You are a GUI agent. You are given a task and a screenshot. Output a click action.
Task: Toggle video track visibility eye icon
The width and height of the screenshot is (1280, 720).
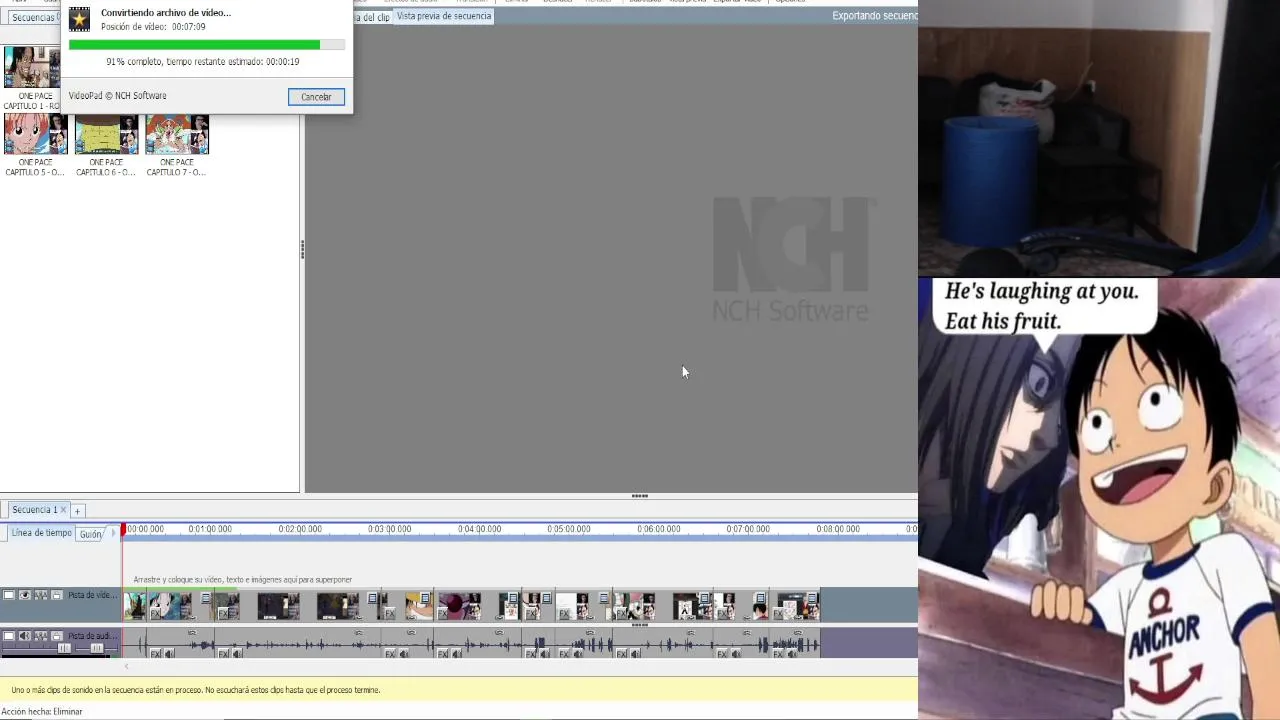click(x=25, y=595)
